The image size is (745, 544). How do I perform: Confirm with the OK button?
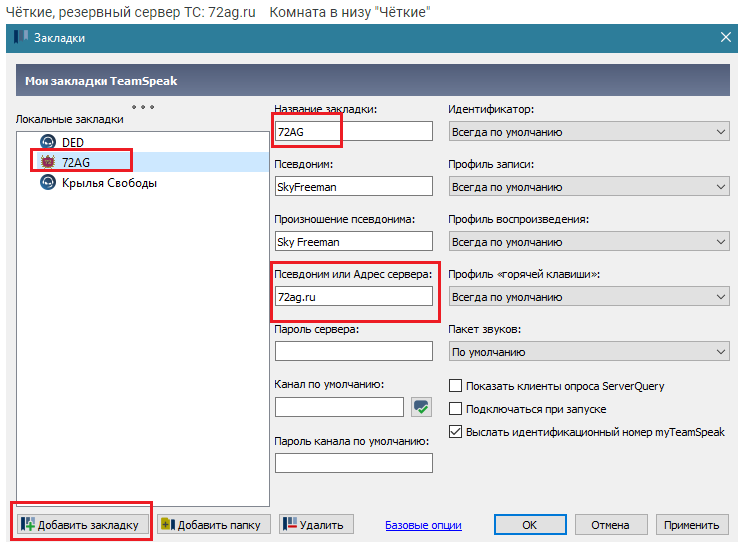[530, 525]
